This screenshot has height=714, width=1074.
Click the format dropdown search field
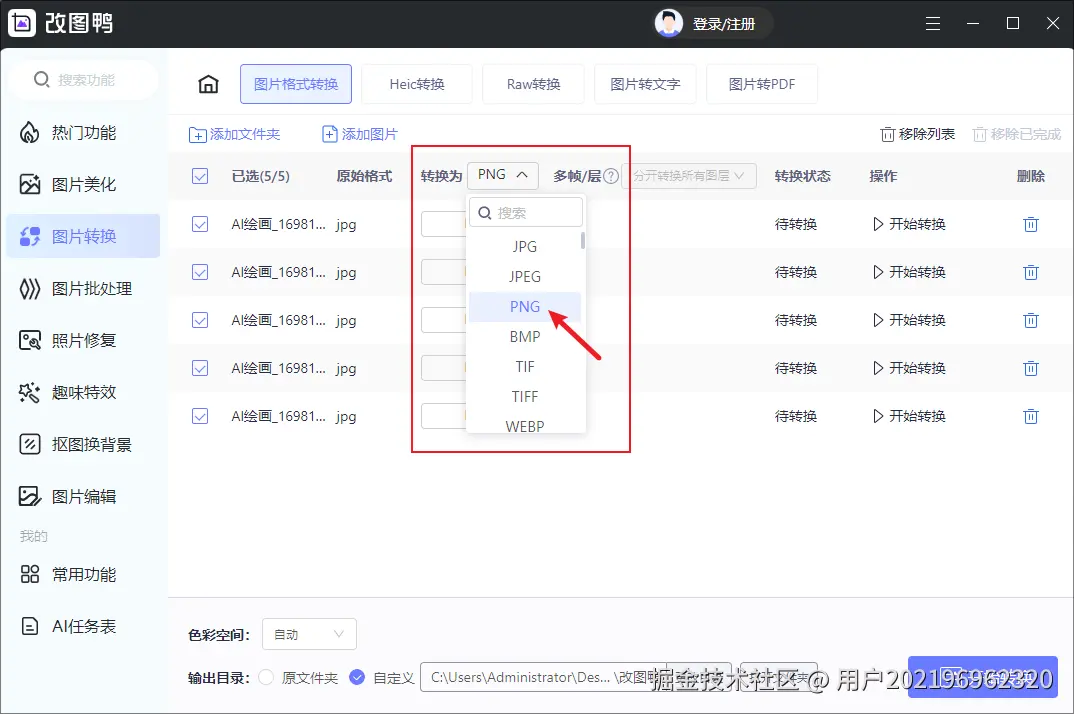pyautogui.click(x=526, y=212)
